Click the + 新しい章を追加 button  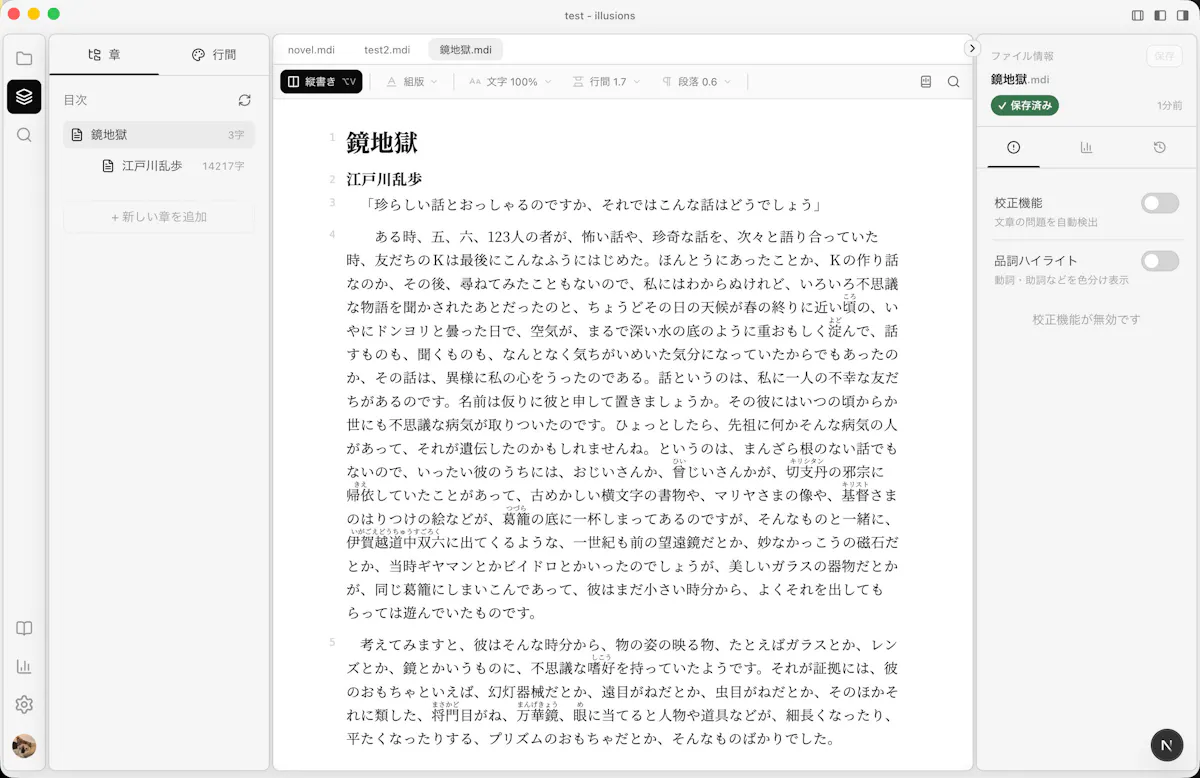coord(159,217)
